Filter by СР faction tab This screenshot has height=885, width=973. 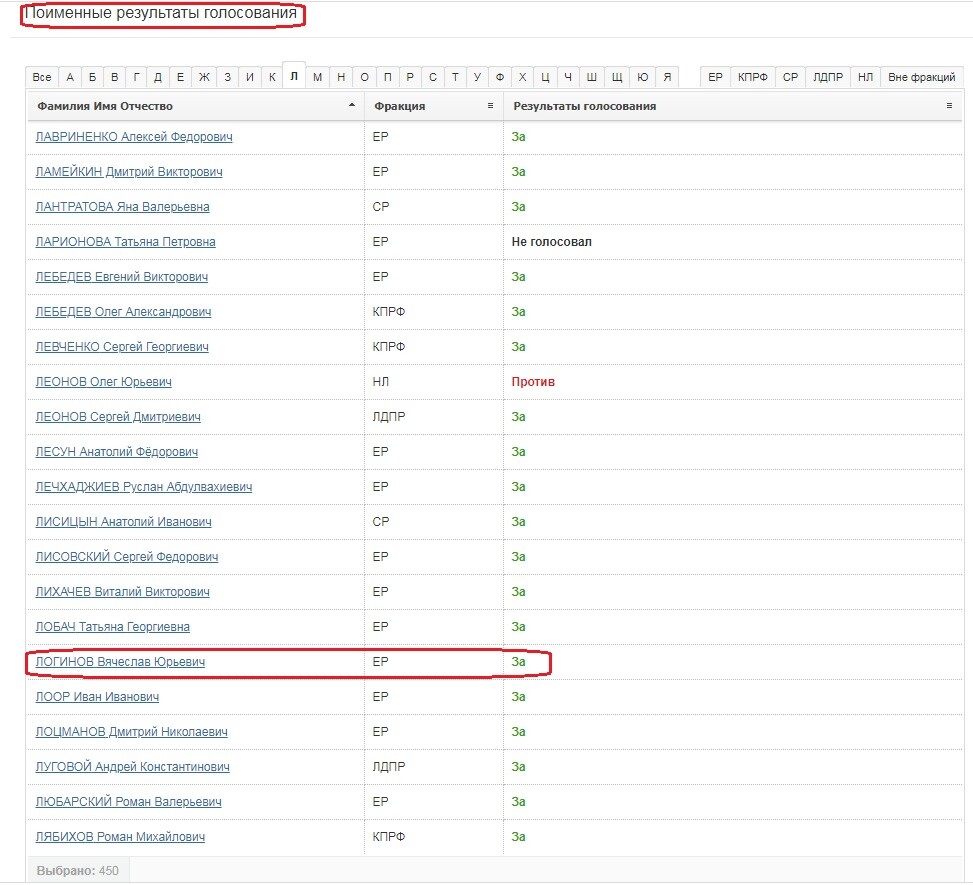point(790,77)
